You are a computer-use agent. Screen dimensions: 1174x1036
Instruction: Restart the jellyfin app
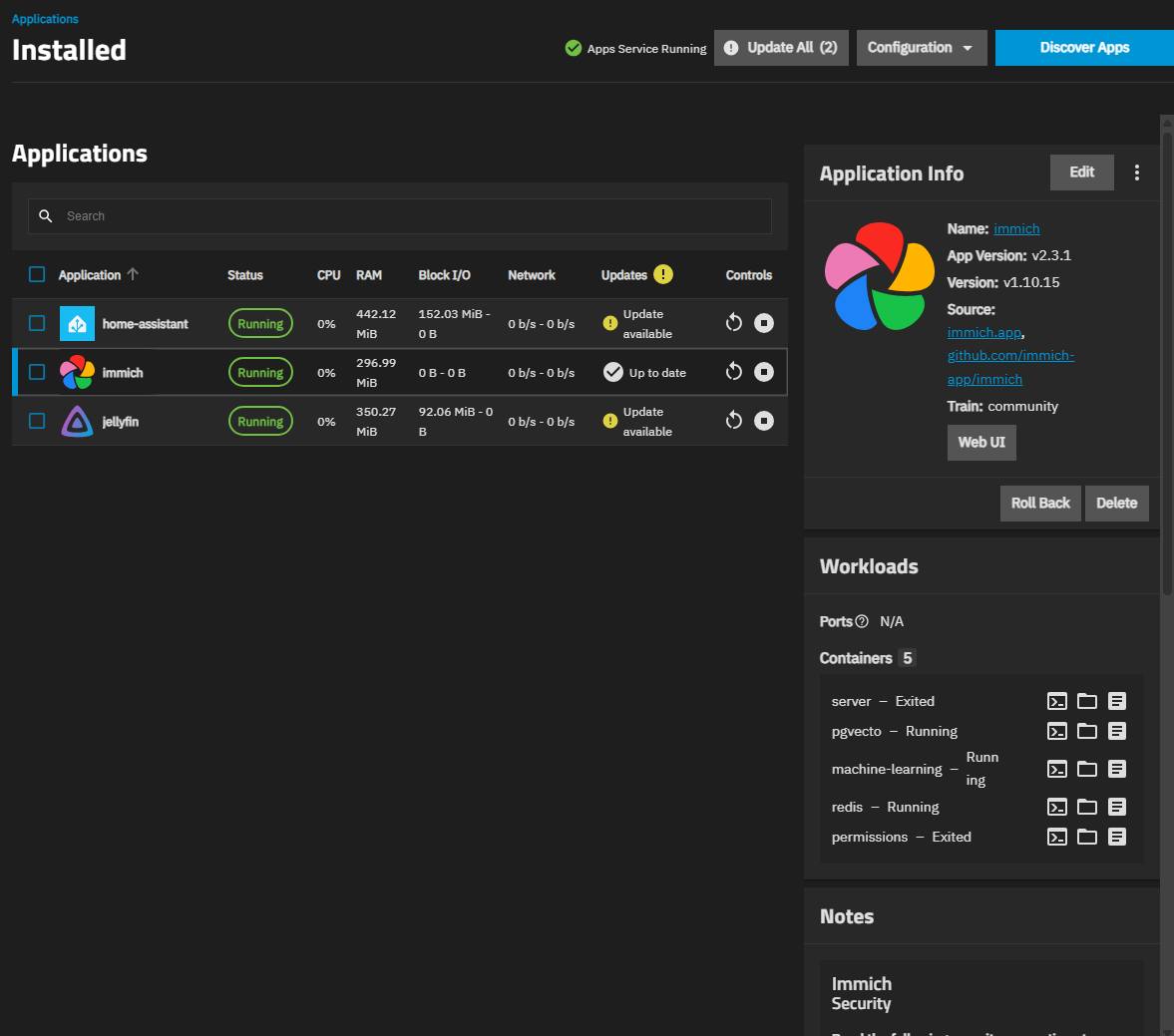(734, 421)
